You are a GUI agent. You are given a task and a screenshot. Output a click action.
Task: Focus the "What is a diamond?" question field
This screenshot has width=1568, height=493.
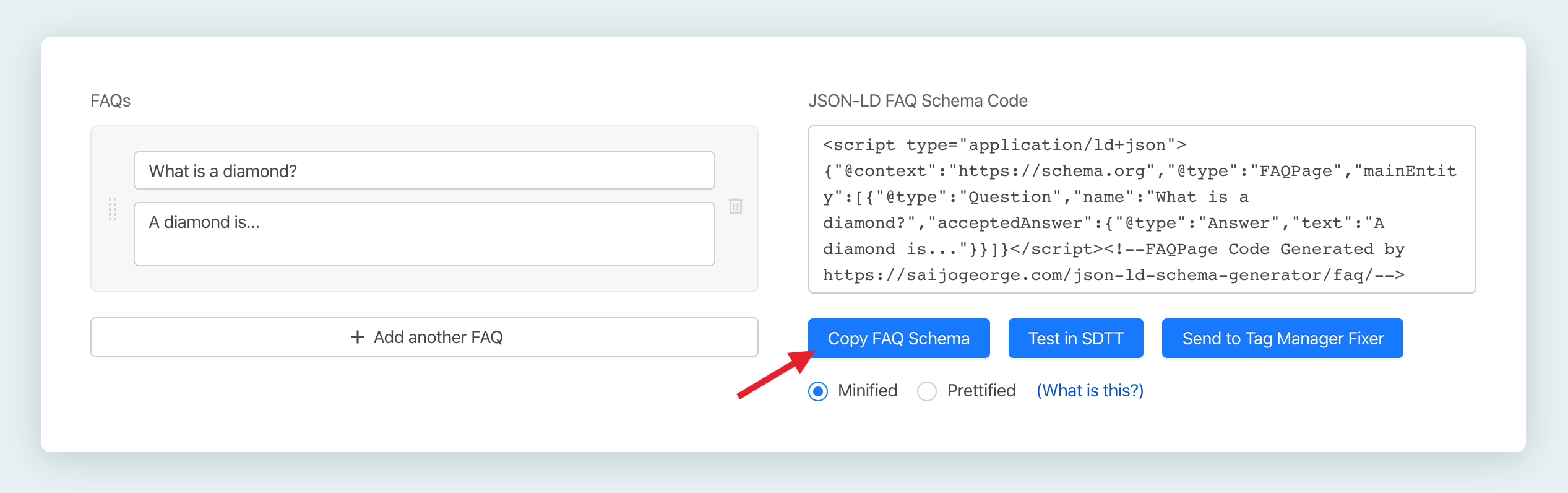(424, 170)
